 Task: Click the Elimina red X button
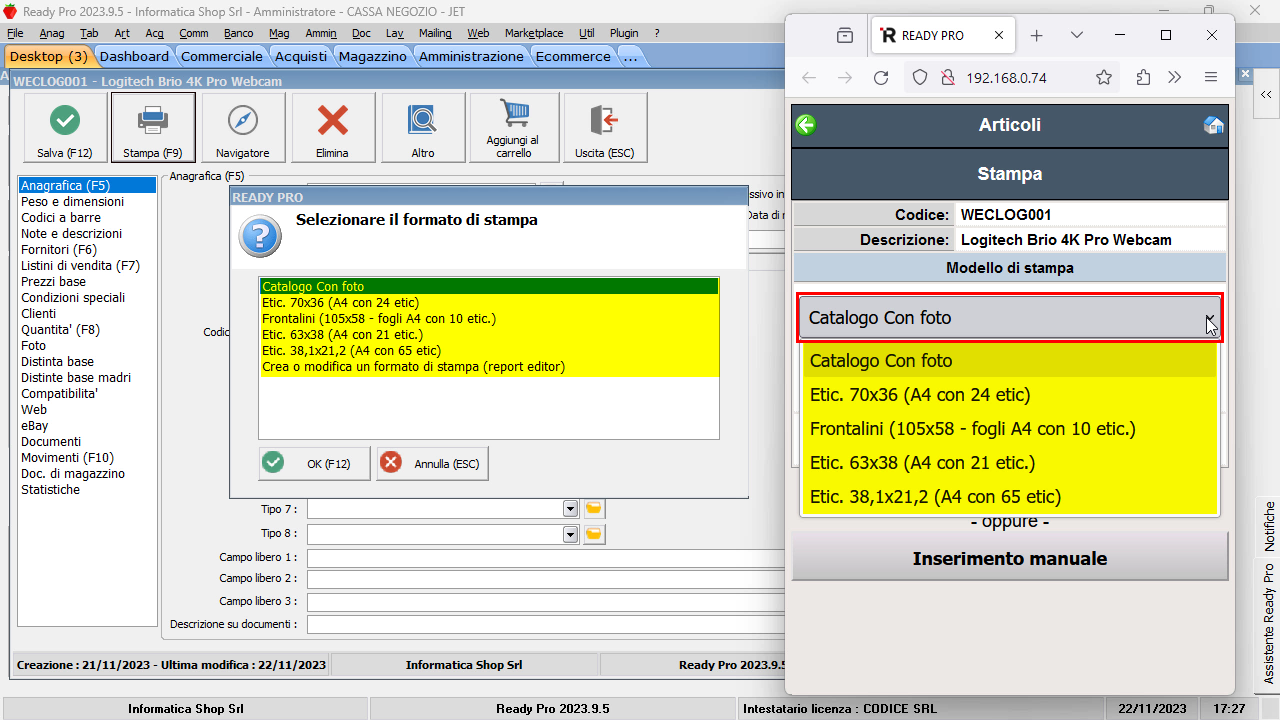(x=332, y=128)
